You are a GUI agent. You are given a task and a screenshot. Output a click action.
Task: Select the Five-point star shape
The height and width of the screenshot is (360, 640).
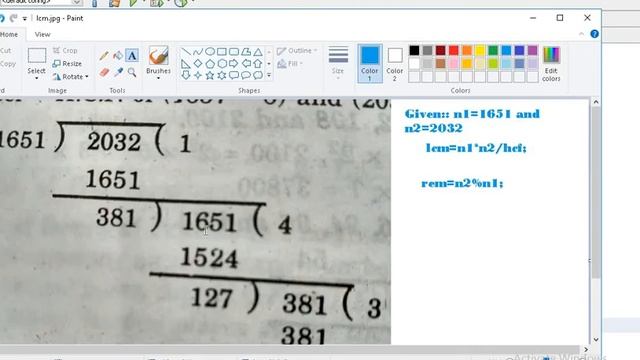[210, 75]
